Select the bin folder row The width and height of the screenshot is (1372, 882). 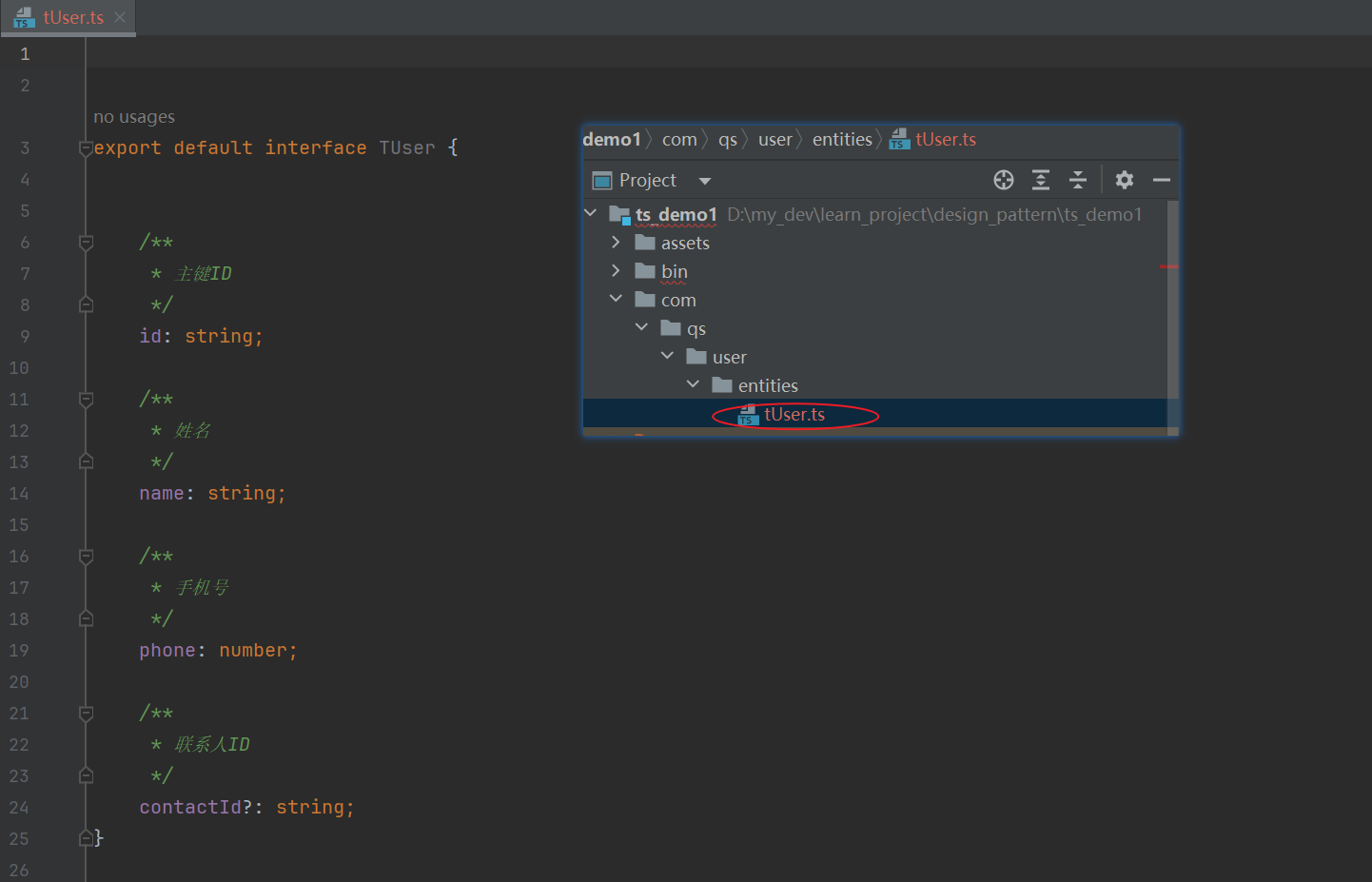875,271
